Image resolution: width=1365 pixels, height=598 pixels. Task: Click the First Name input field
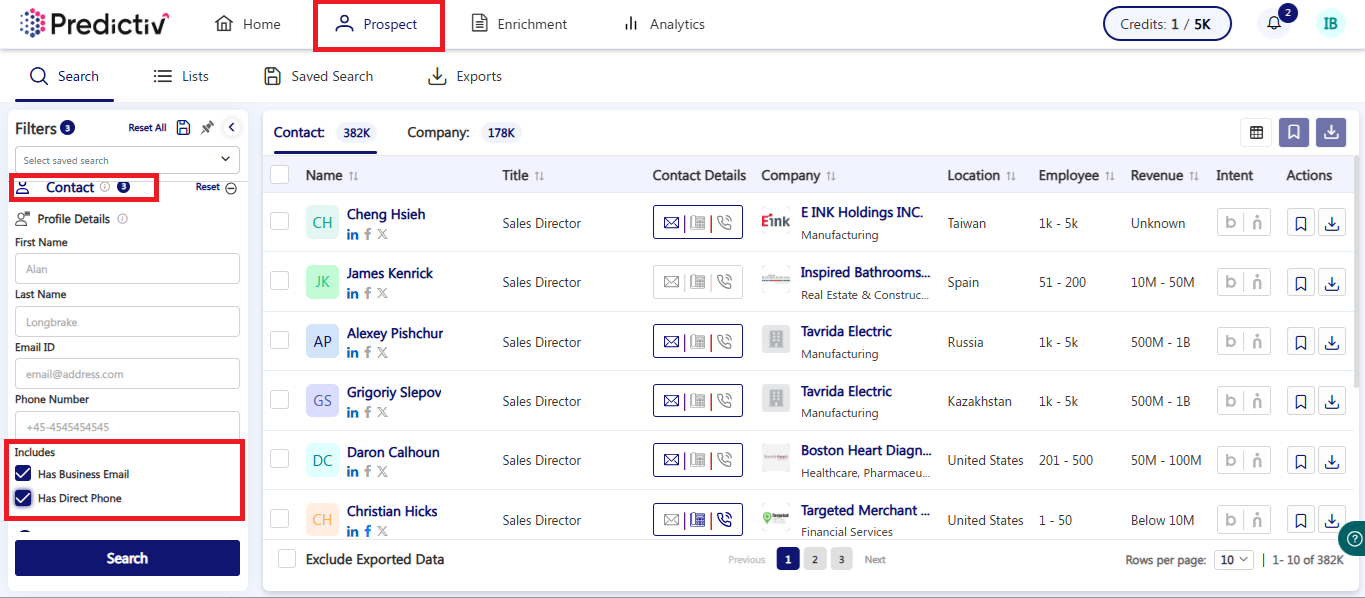click(127, 269)
